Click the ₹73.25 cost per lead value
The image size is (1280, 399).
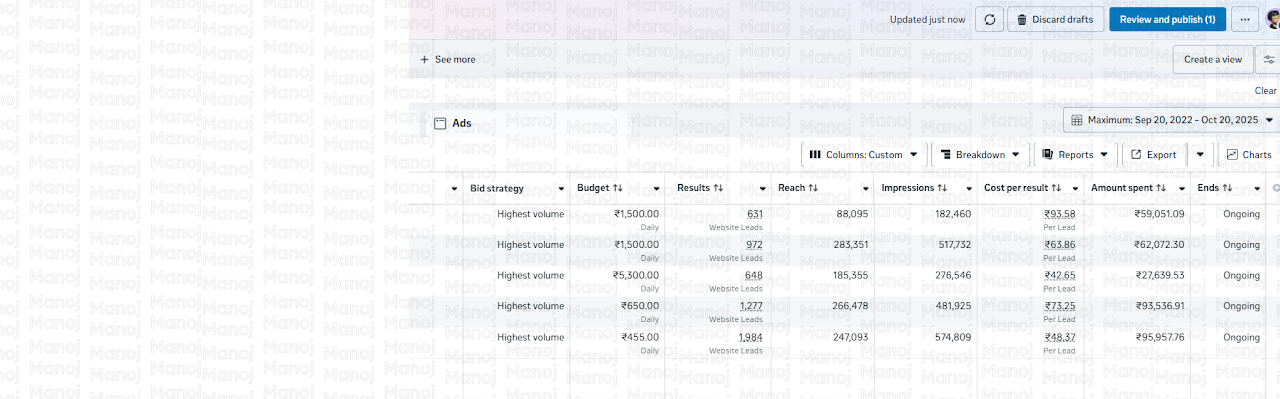point(1060,306)
